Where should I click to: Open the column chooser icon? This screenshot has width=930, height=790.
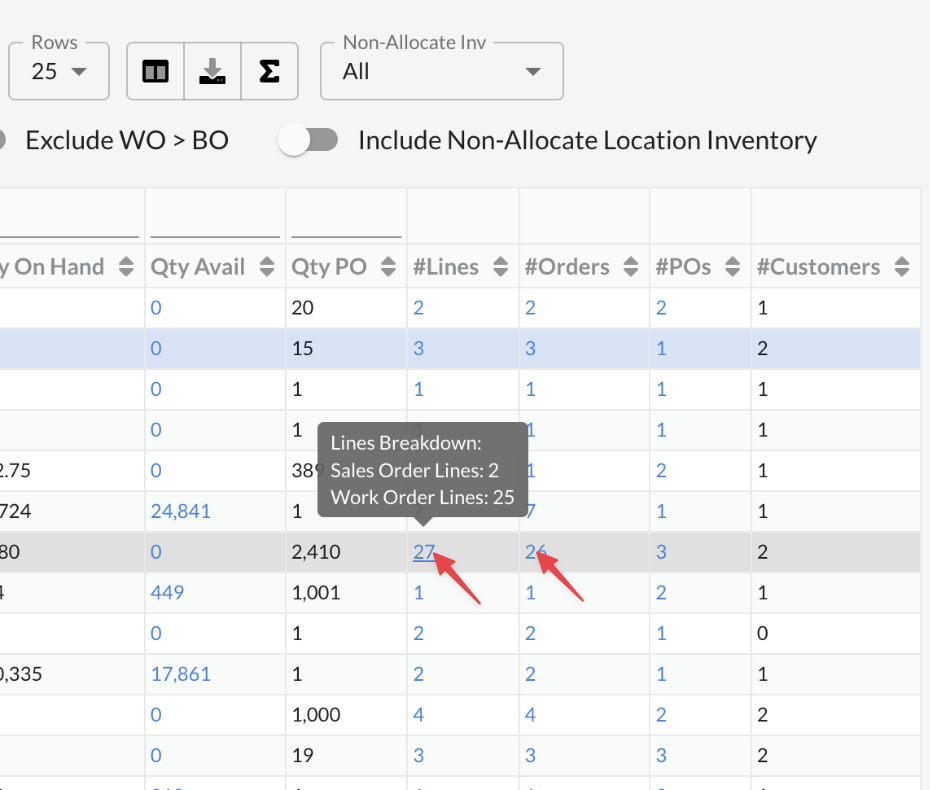click(155, 71)
